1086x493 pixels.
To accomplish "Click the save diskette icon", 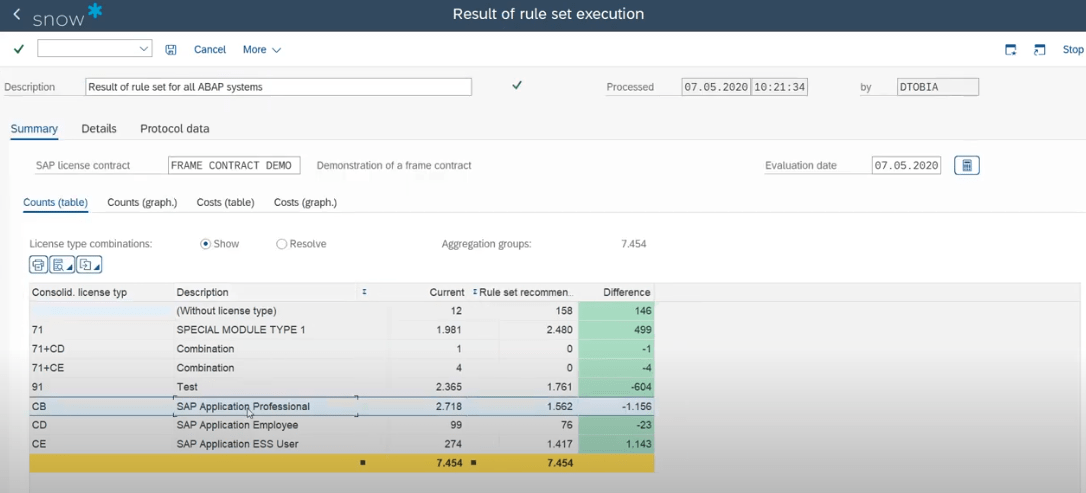I will 170,49.
